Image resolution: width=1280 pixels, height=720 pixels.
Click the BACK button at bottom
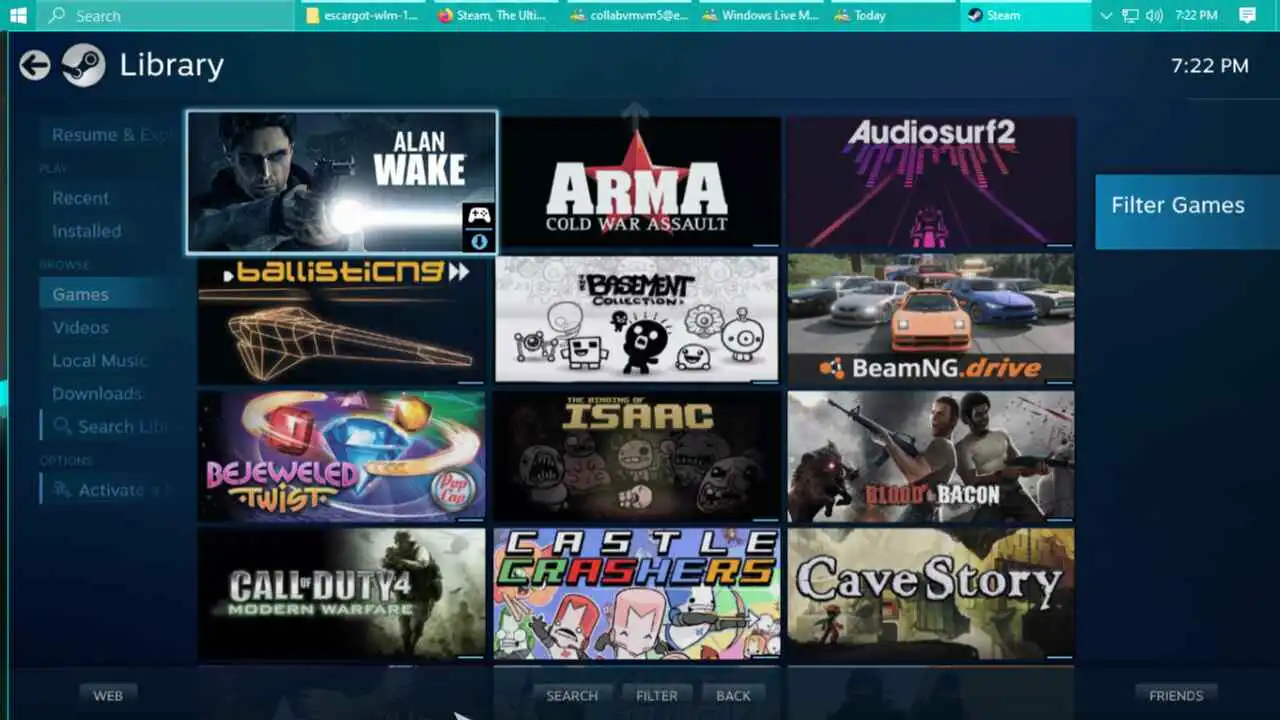click(x=733, y=696)
